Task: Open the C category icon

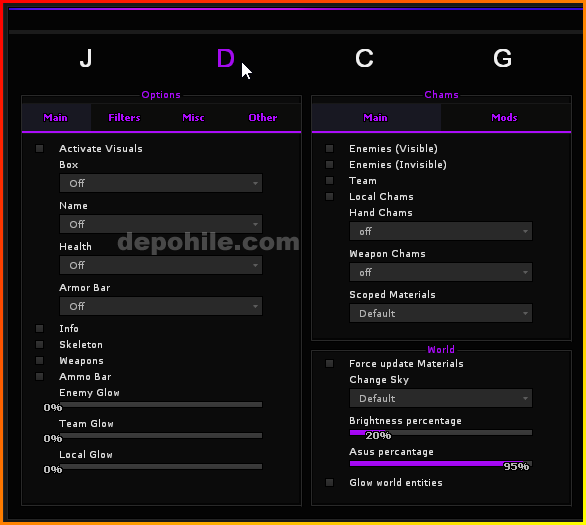Action: [364, 58]
